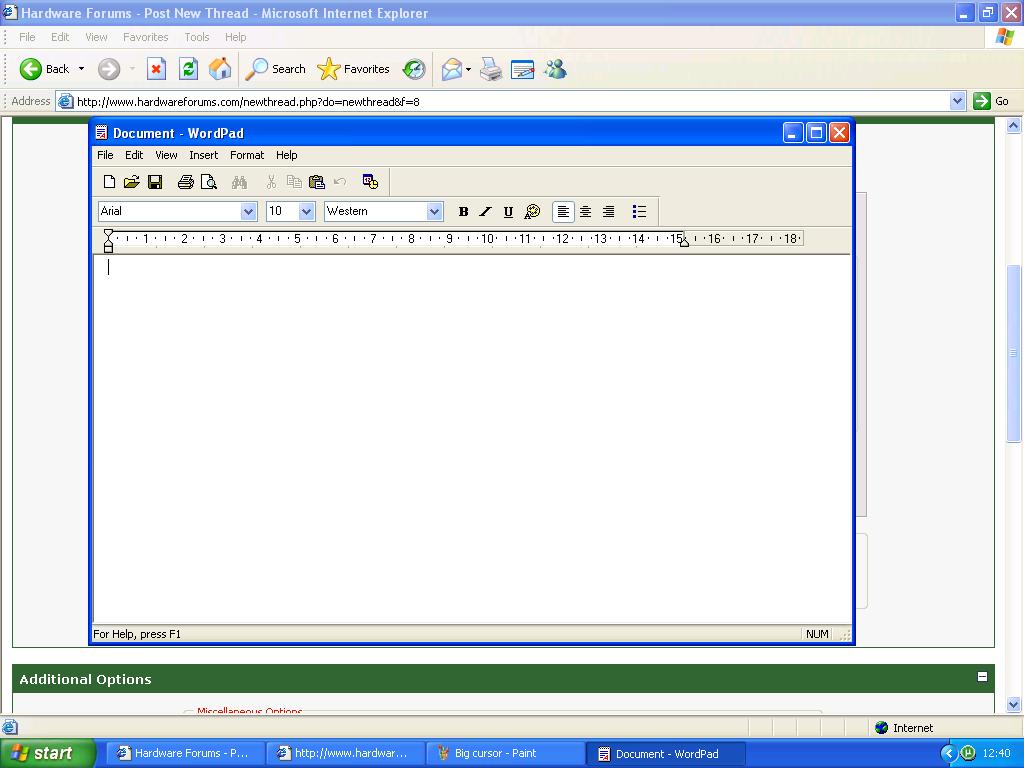Click the IE Stop button
Image resolution: width=1024 pixels, height=768 pixels.
(x=156, y=69)
